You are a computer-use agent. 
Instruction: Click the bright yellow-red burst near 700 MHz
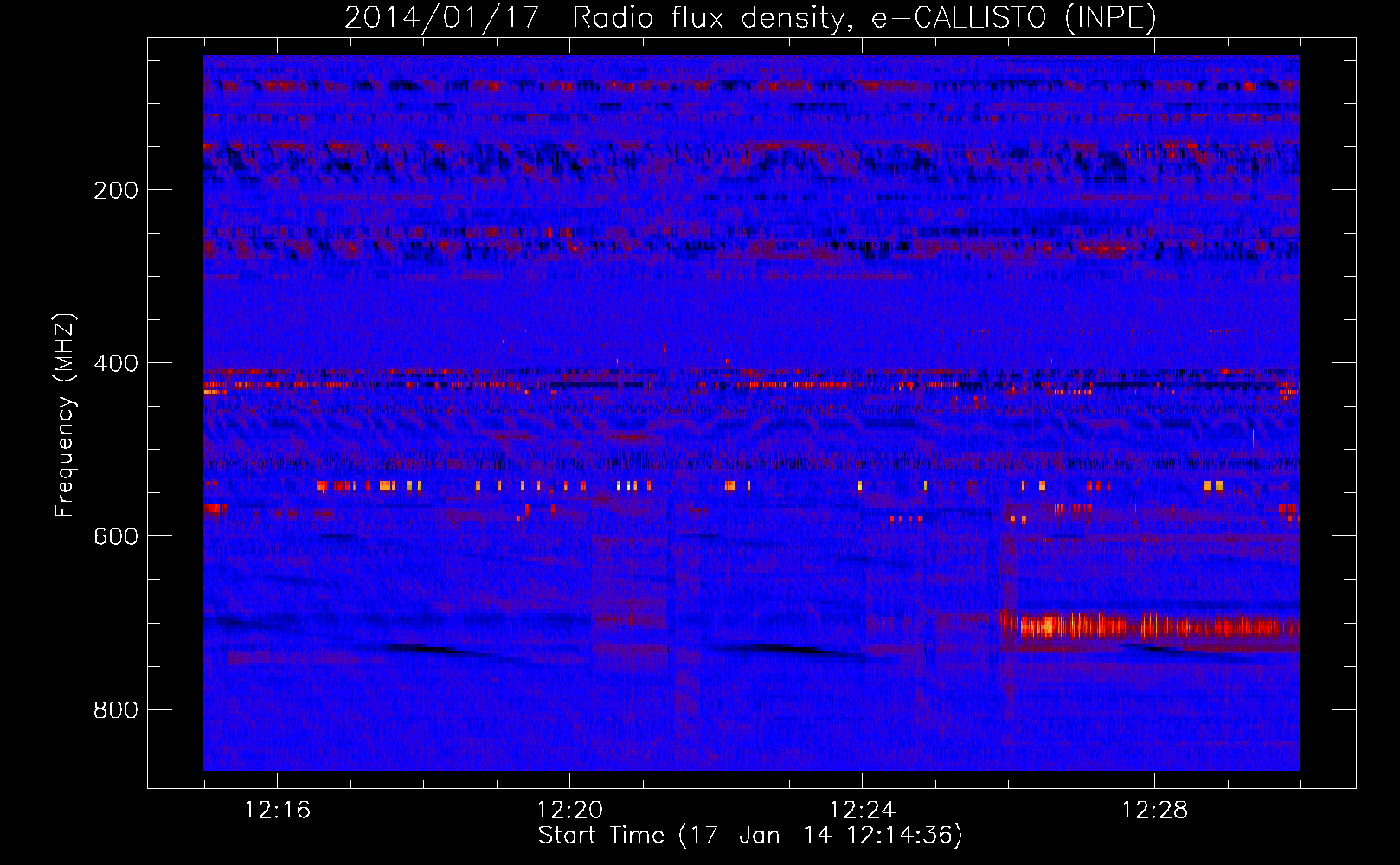[1150, 625]
